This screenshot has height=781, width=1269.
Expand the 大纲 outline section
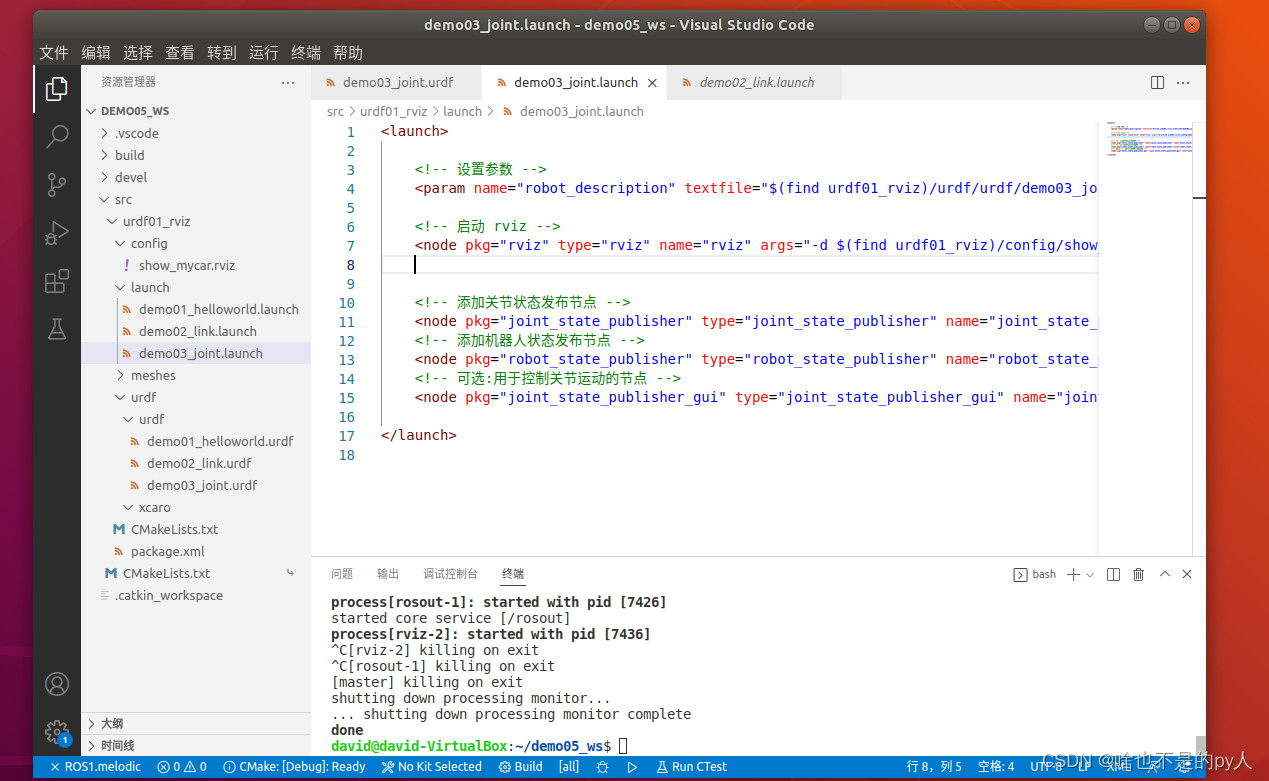click(196, 723)
